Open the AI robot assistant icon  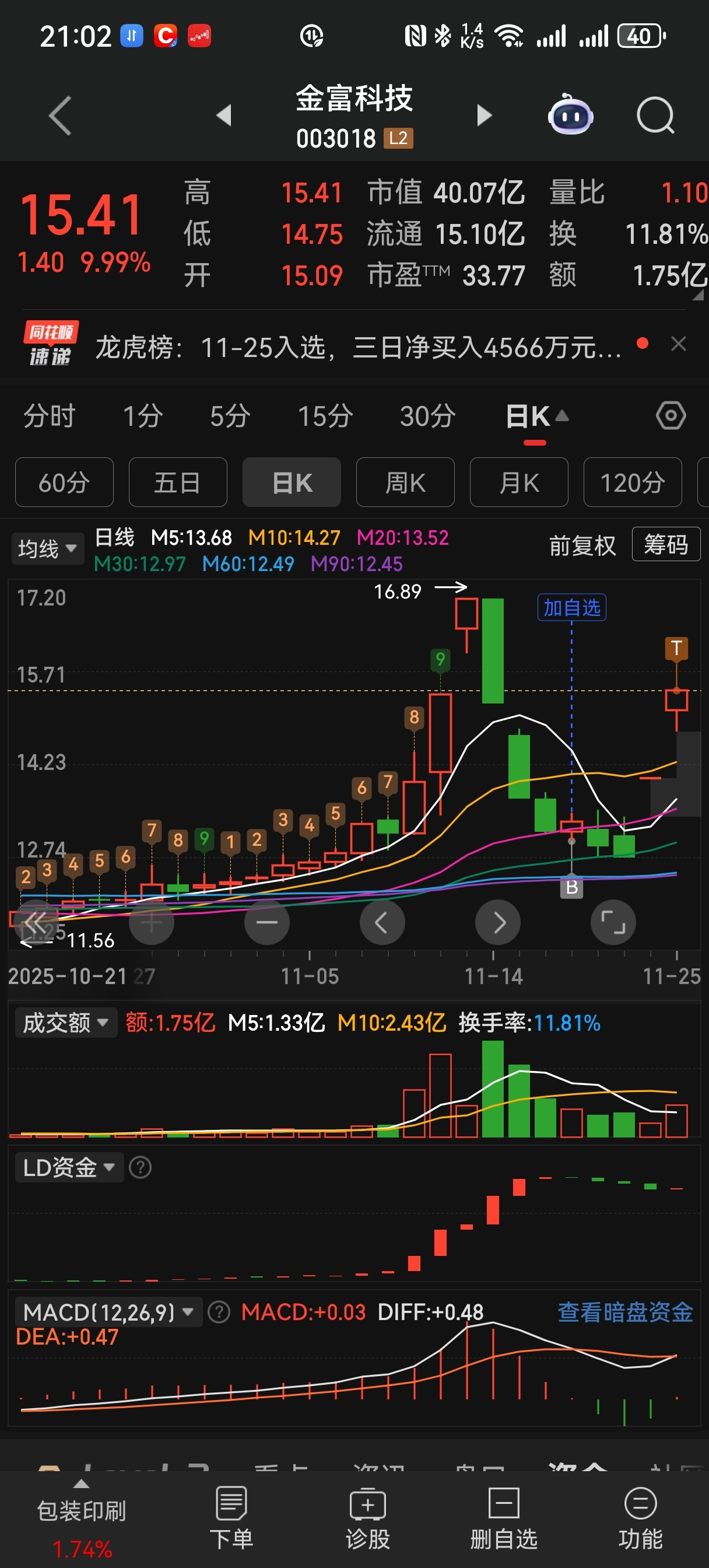pos(570,114)
